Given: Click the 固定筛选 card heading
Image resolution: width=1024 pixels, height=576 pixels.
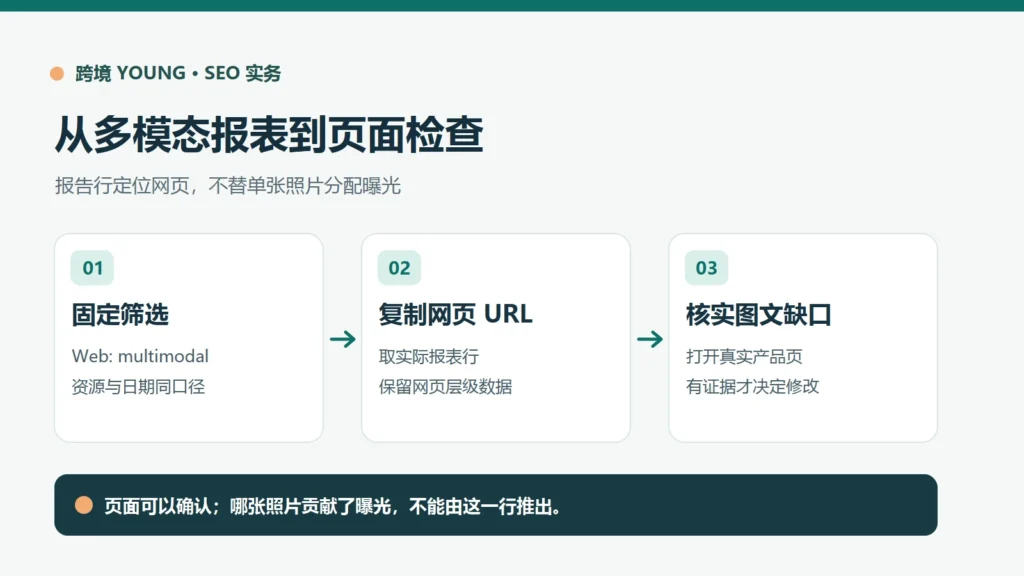Looking at the screenshot, I should pos(120,315).
